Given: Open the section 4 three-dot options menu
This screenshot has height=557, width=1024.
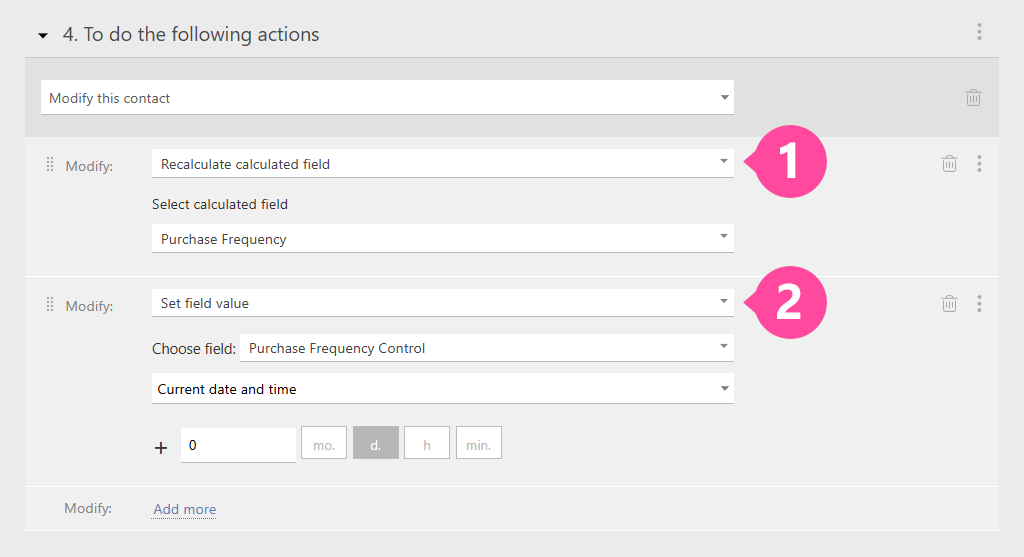Looking at the screenshot, I should click(979, 32).
